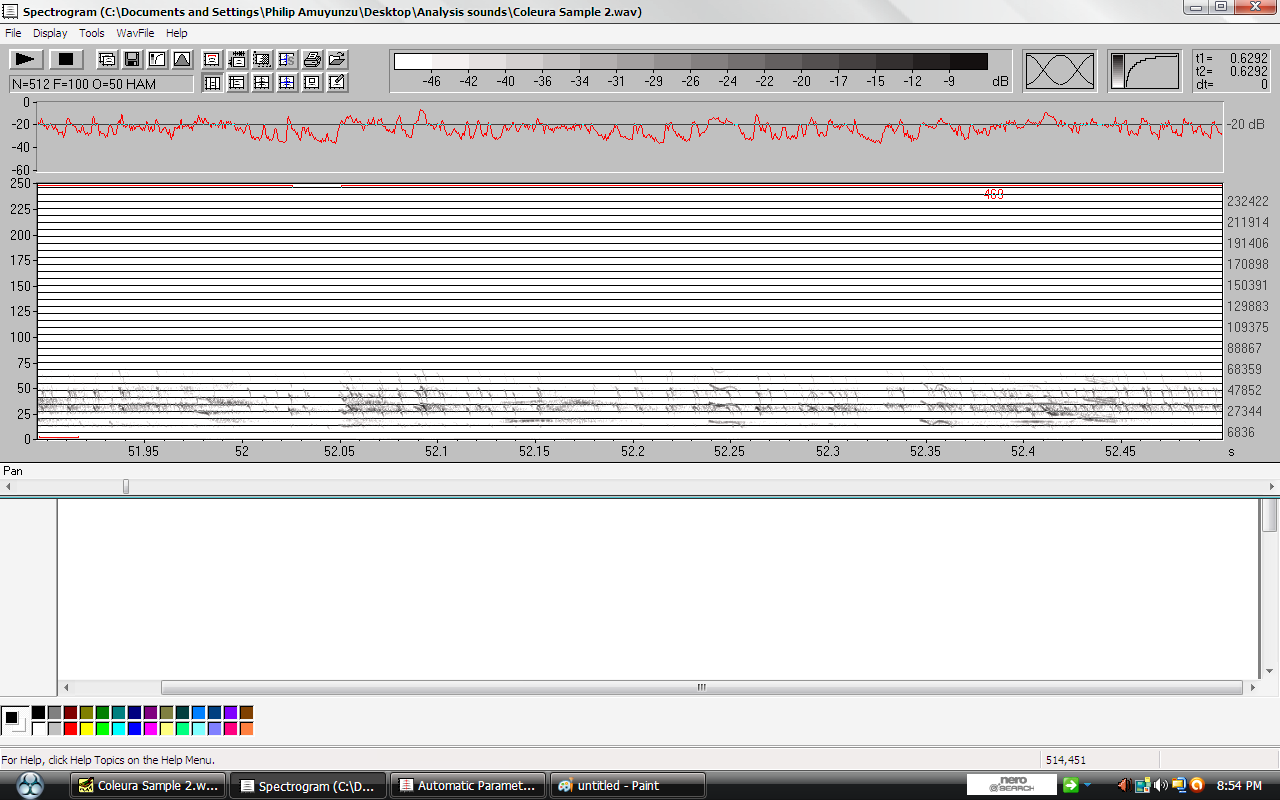Click the bell-curve window function icon
This screenshot has height=800, width=1280.
pyautogui.click(x=182, y=59)
